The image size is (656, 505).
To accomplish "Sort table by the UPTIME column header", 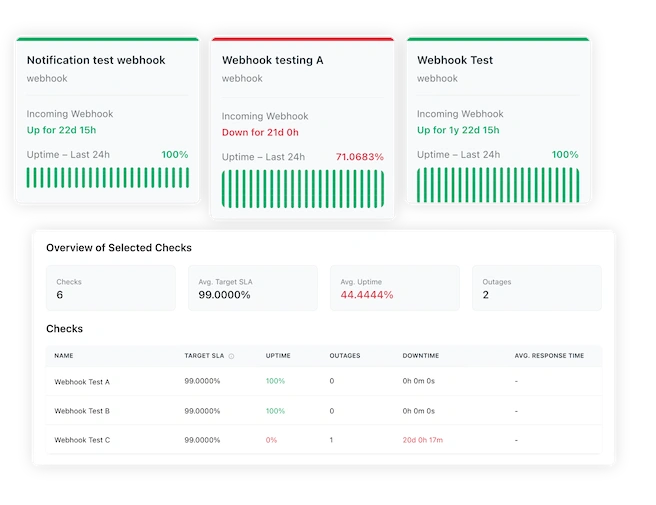I will pos(278,356).
